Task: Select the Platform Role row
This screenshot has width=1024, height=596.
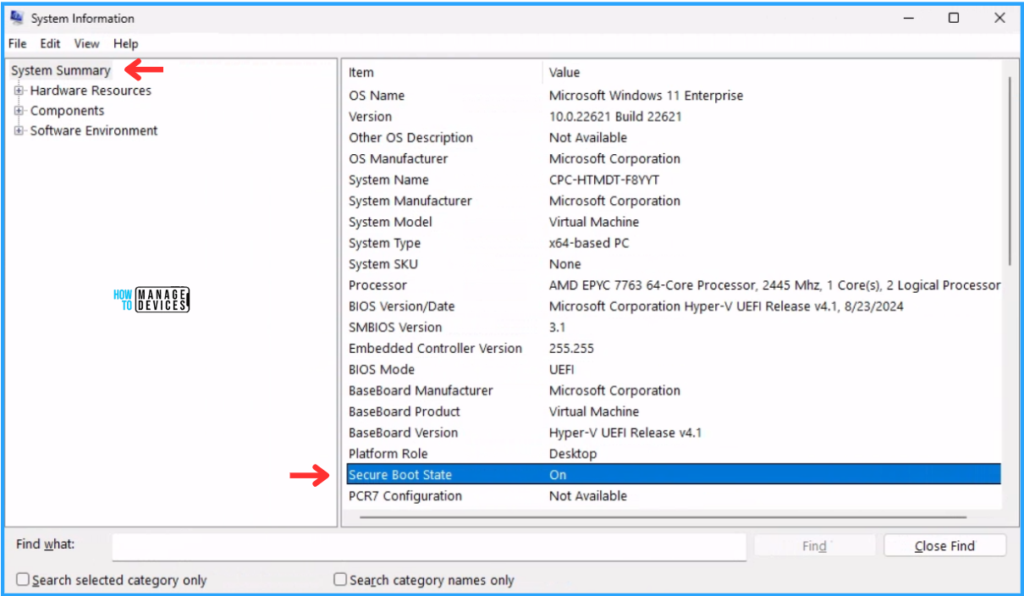Action: [673, 454]
